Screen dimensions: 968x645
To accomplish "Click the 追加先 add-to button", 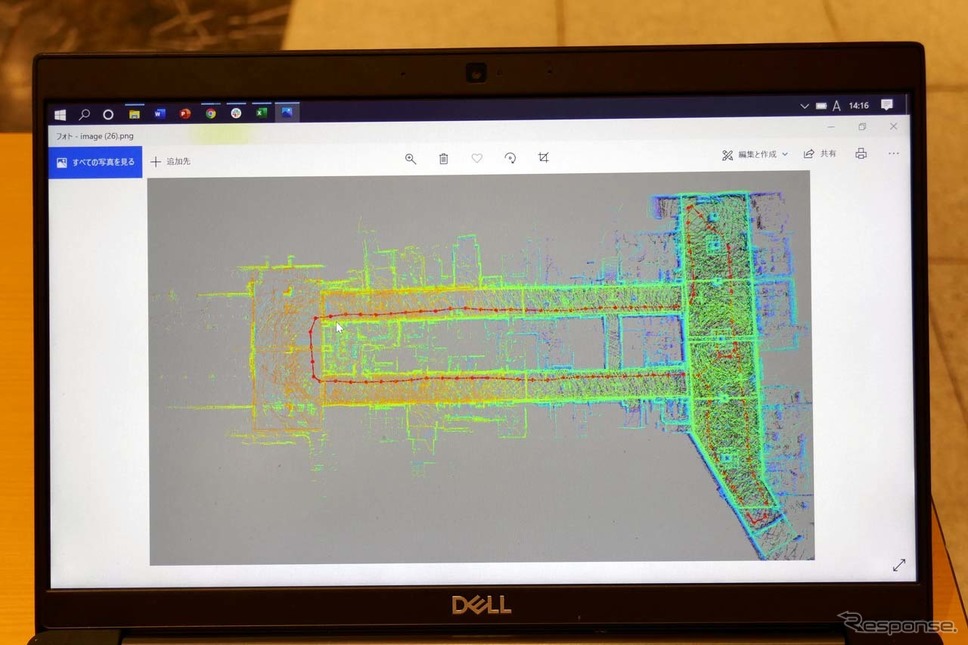I will coord(170,162).
